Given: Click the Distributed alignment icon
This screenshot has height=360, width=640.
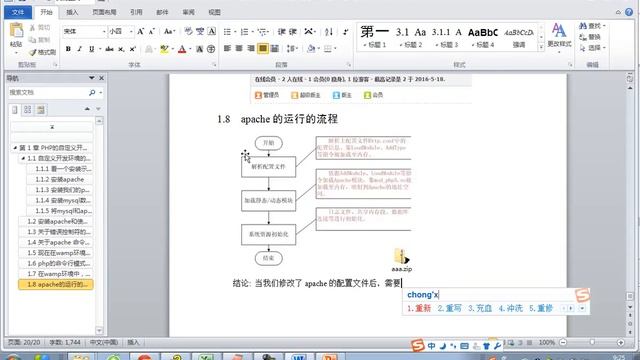Looking at the screenshot, I should point(275,49).
